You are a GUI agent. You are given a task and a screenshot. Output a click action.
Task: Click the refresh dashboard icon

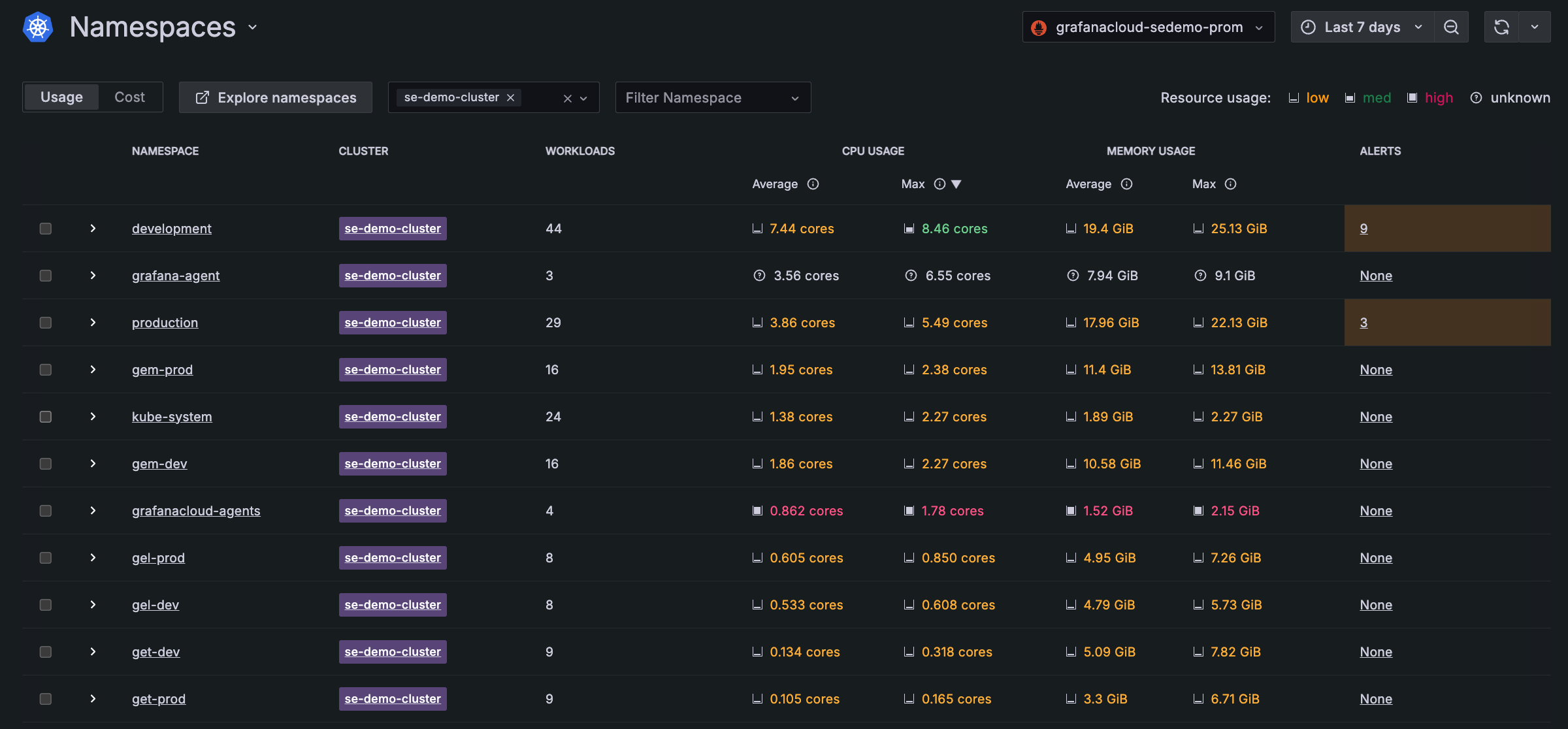coord(1501,27)
